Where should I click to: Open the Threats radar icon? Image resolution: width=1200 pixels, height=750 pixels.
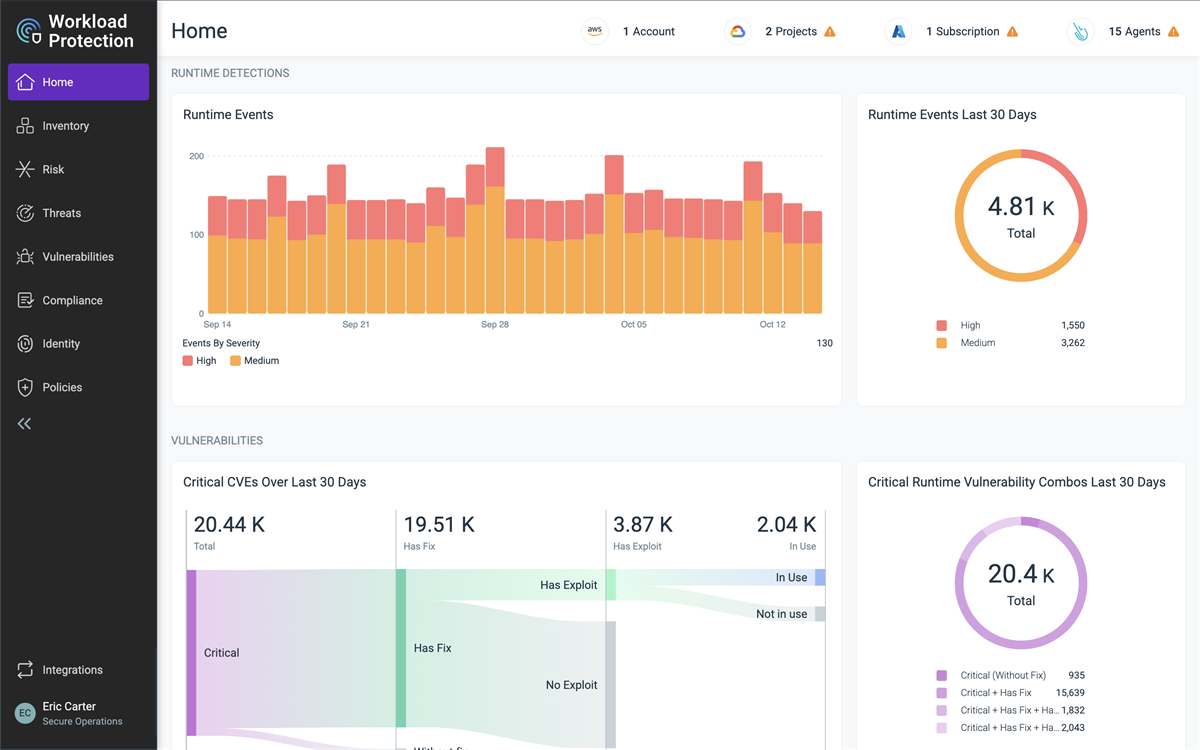25,213
